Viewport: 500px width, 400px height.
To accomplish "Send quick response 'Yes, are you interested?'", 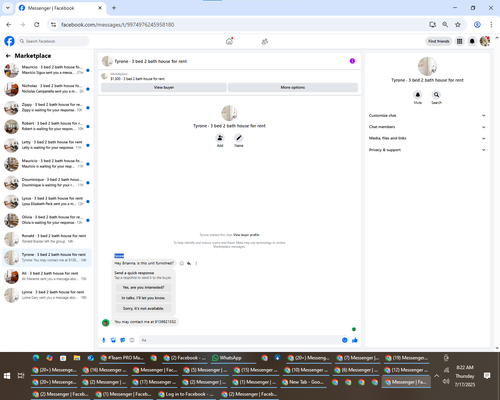I will [x=143, y=287].
